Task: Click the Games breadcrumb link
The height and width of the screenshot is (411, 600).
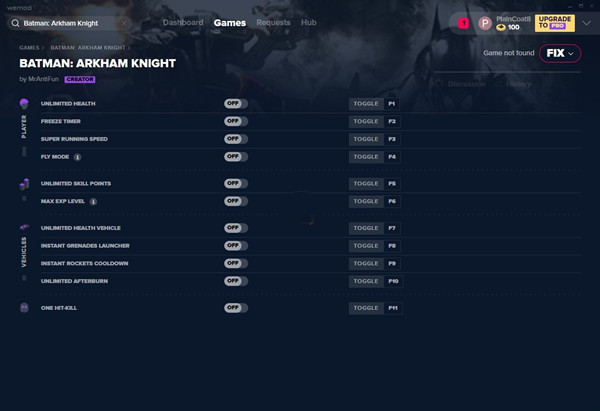Action: (29, 48)
